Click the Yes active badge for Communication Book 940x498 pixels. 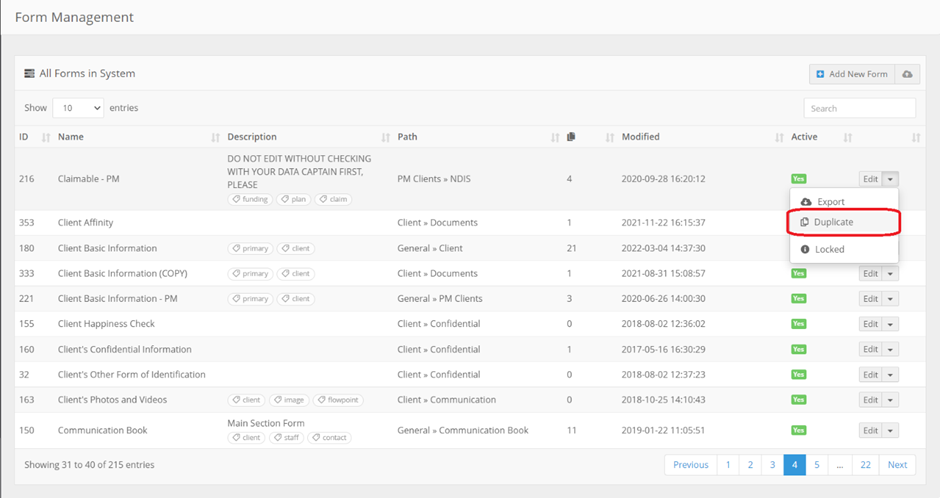(799, 430)
